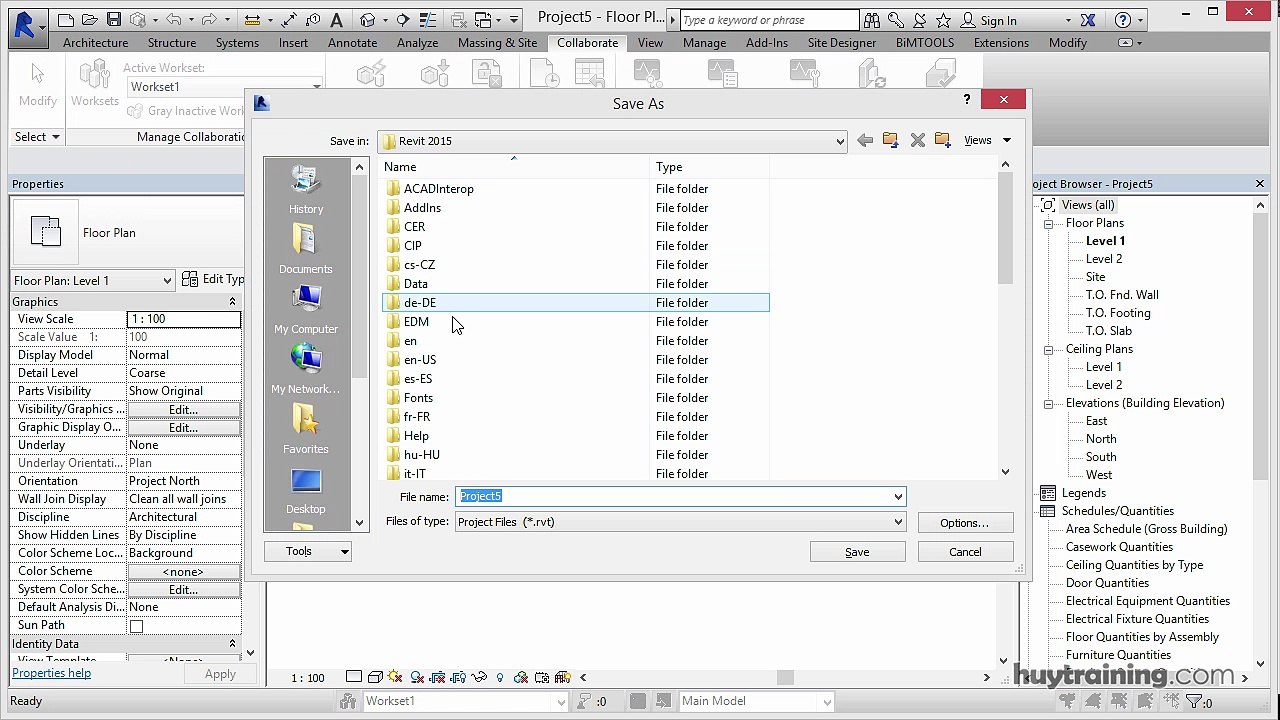Viewport: 1280px width, 720px height.
Task: Click the Save button in dialog
Action: (857, 552)
